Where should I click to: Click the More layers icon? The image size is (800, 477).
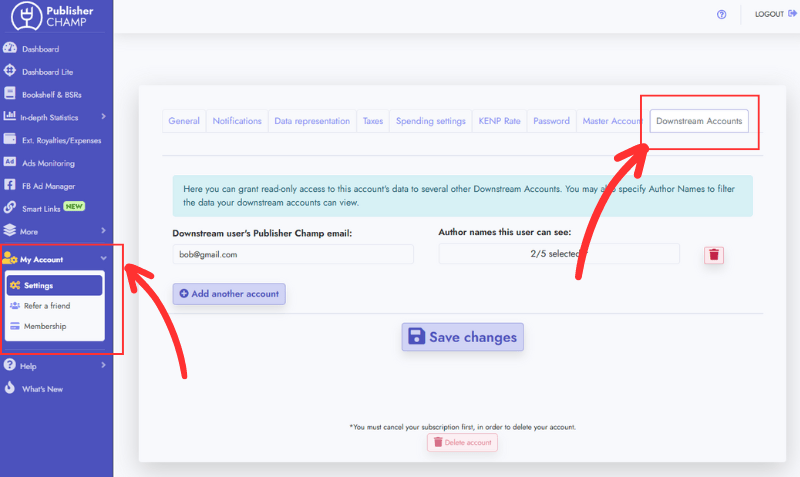[x=9, y=230]
